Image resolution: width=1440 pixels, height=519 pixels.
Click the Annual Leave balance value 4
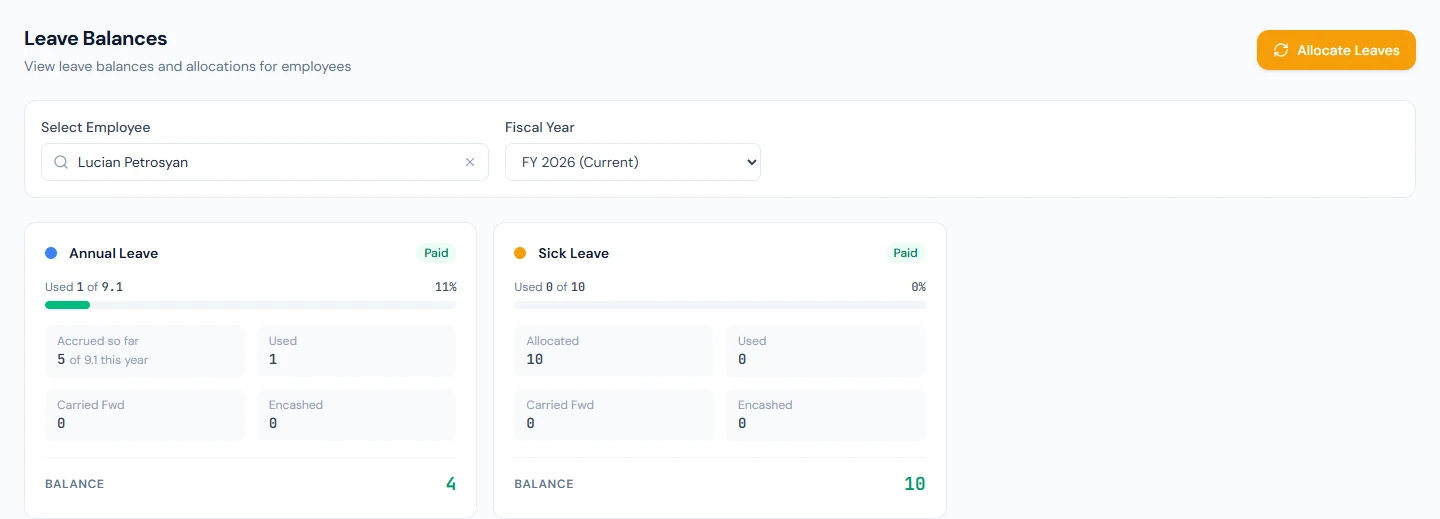(x=451, y=484)
